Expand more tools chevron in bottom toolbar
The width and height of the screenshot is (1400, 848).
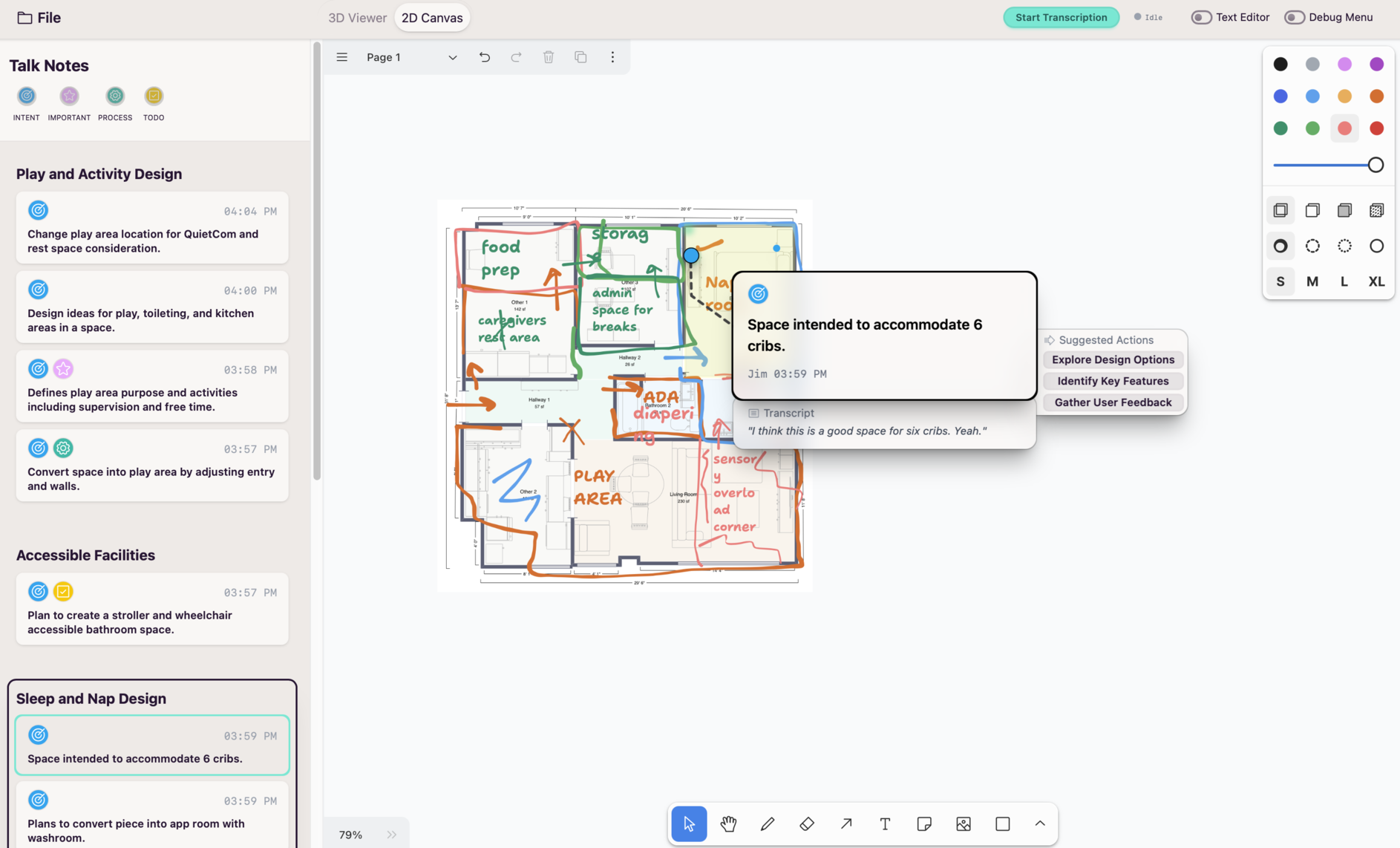click(x=1040, y=823)
